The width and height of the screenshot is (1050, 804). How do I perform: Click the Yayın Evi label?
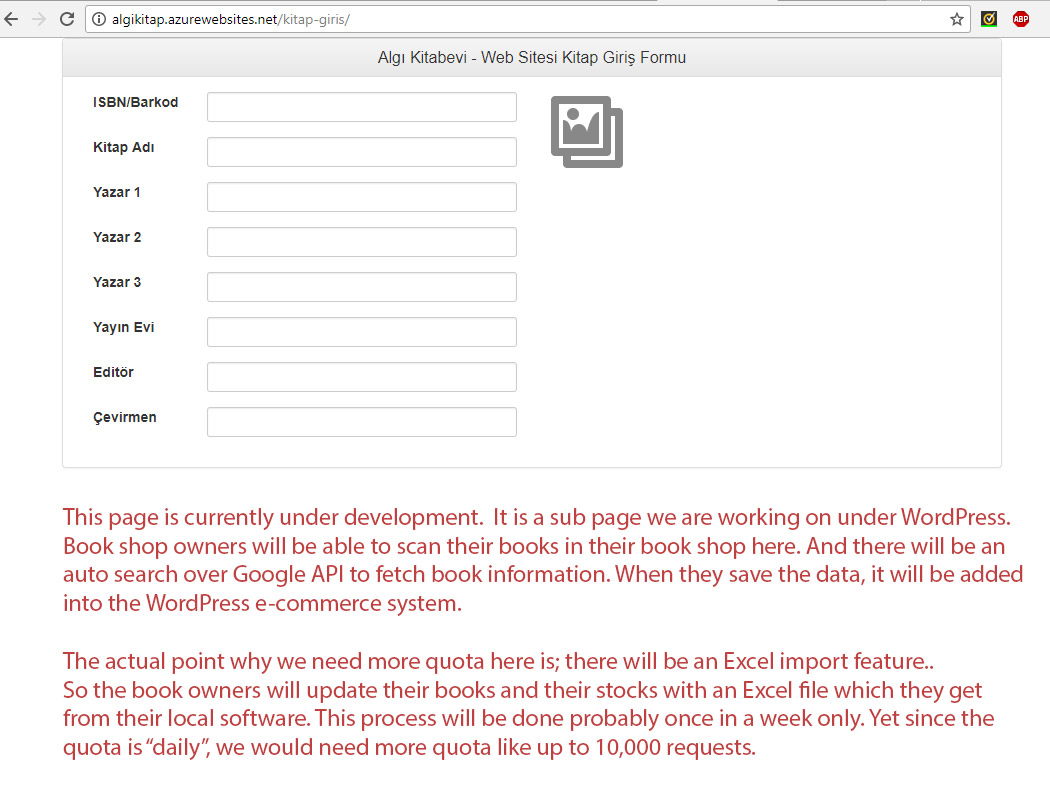(124, 327)
